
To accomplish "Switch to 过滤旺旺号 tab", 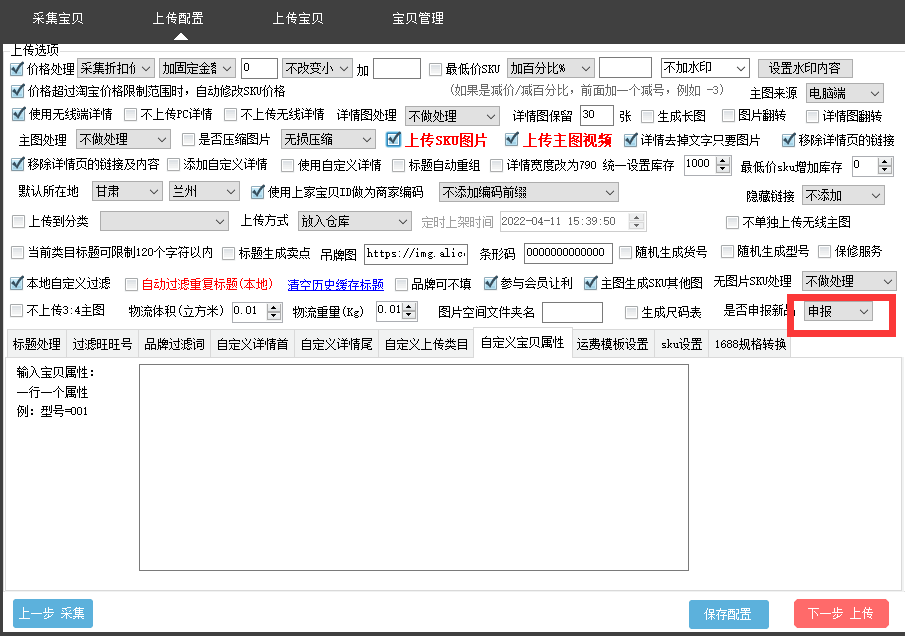I will [x=102, y=345].
